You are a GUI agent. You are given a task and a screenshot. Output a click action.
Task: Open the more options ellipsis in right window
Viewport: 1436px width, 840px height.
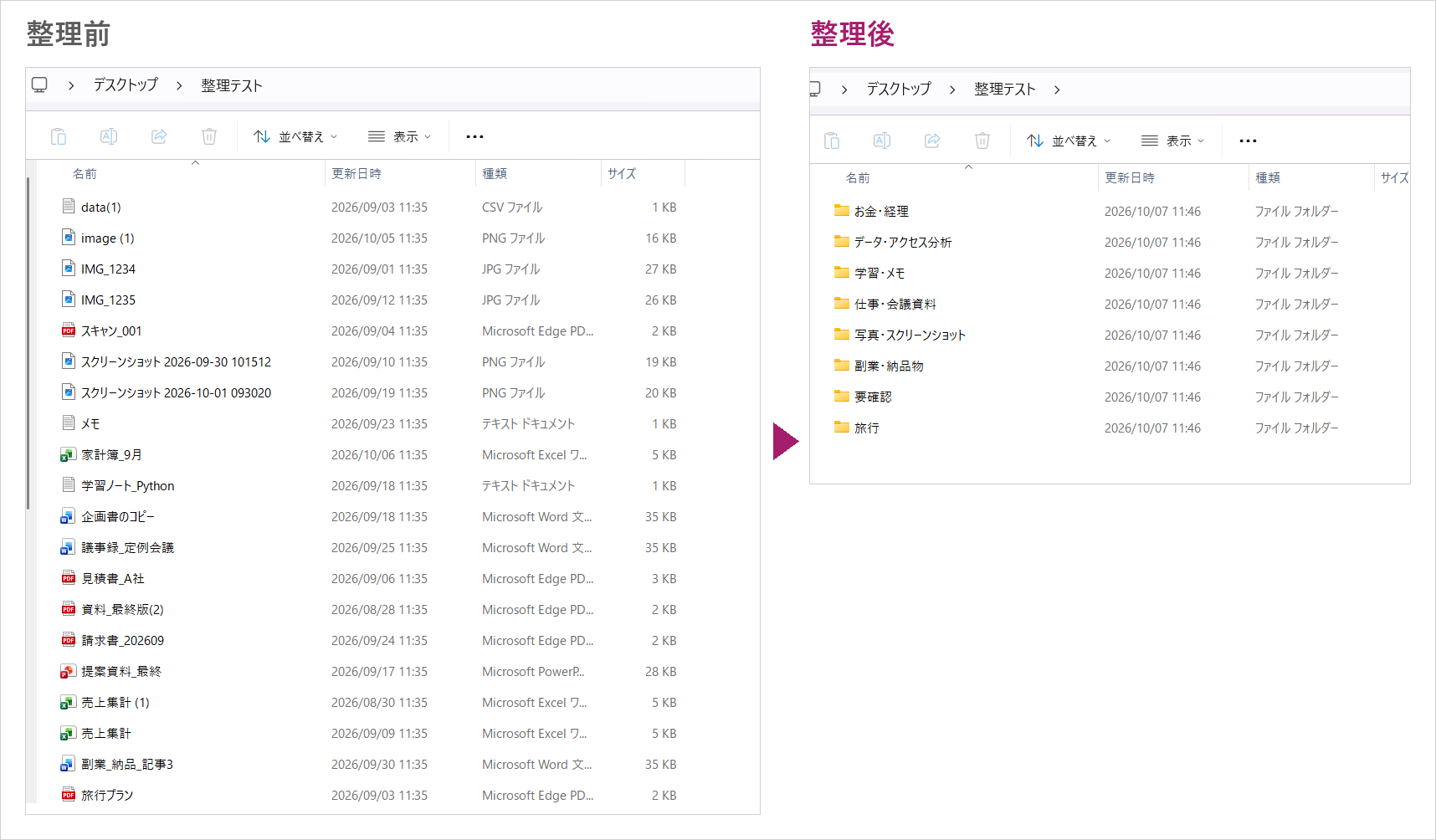1248,141
